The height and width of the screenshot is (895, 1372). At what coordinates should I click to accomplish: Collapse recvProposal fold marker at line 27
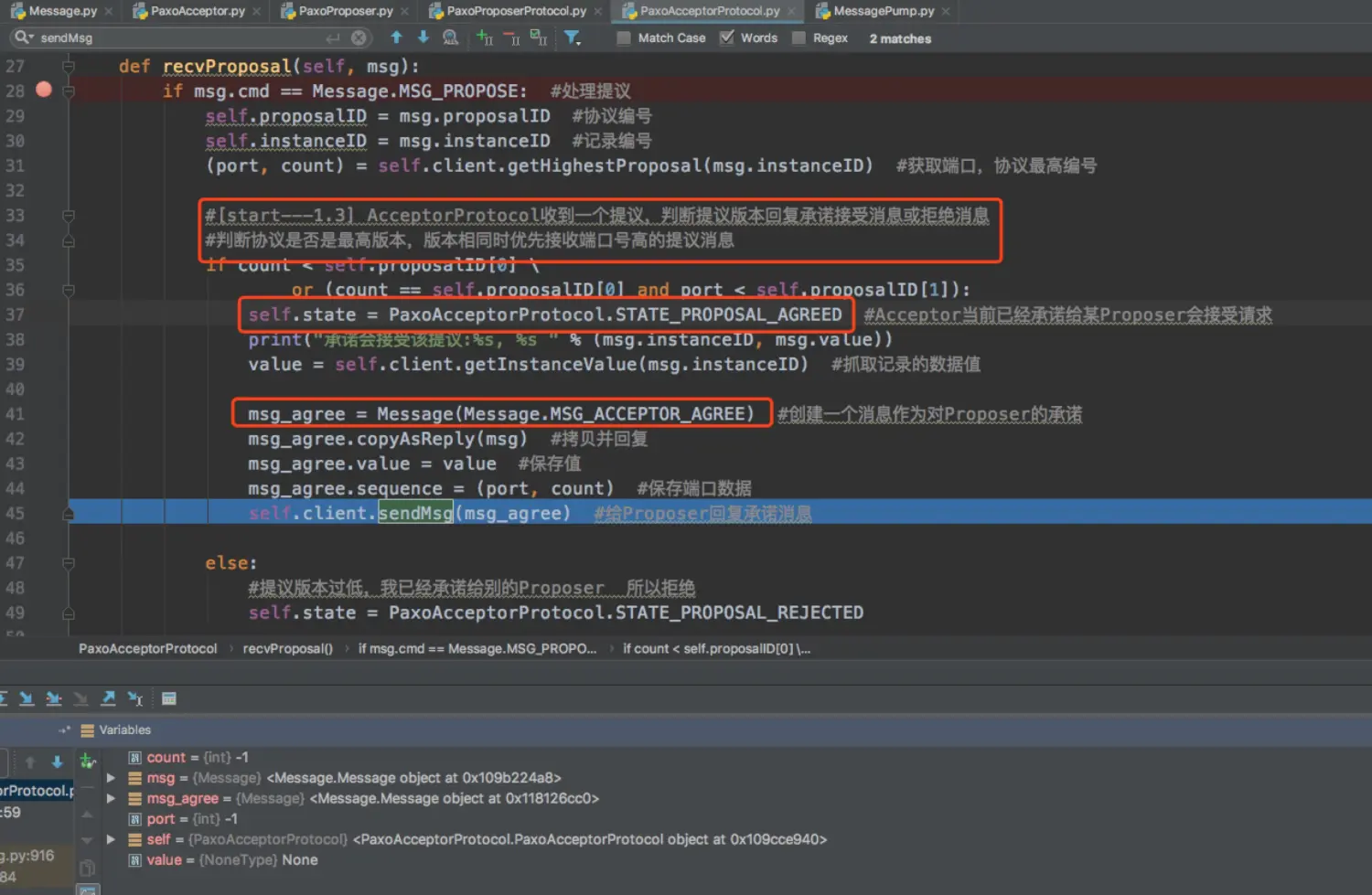pos(69,66)
